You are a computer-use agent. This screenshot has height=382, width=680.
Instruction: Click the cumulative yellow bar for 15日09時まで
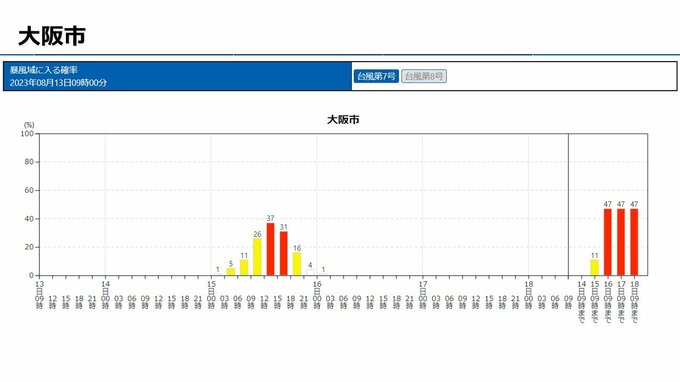595,268
